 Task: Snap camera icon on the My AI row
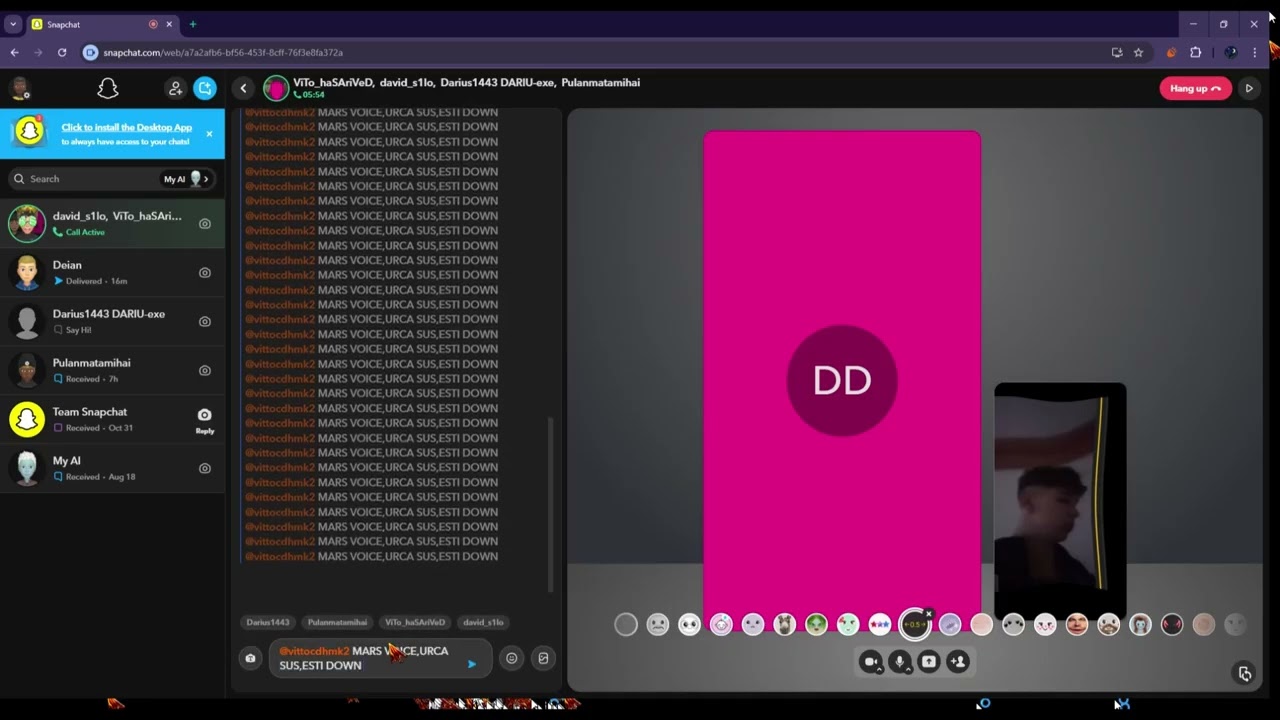click(x=205, y=469)
